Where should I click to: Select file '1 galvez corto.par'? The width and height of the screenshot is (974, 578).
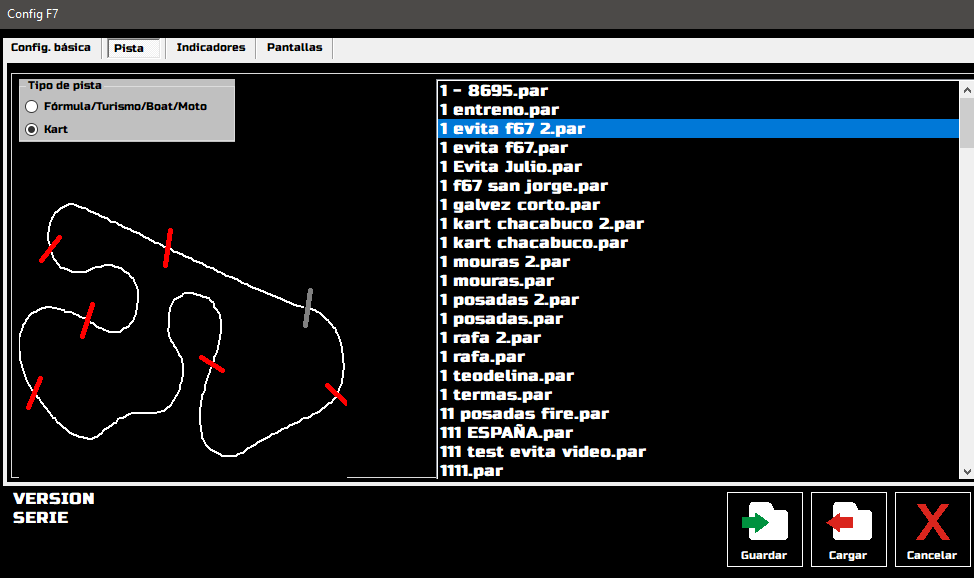699,205
